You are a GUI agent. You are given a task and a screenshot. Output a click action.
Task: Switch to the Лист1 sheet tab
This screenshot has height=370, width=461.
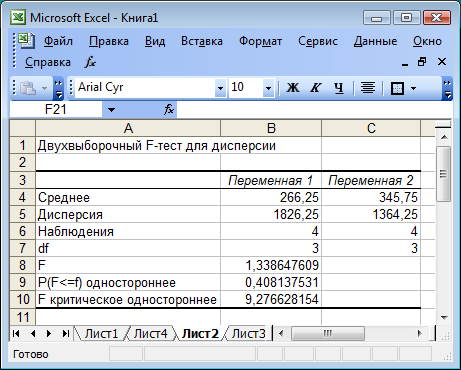coord(101,333)
